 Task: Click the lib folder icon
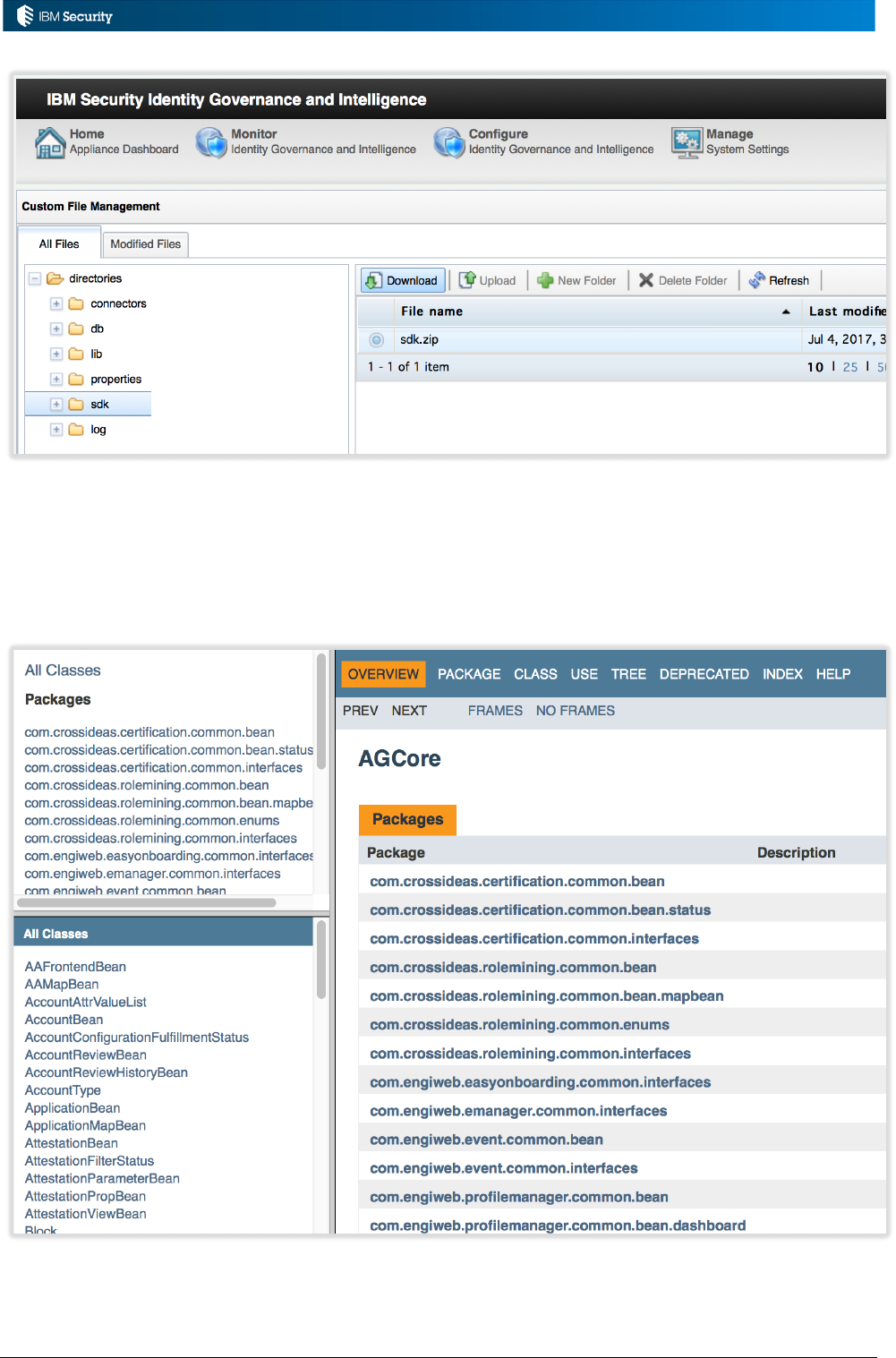pyautogui.click(x=76, y=354)
